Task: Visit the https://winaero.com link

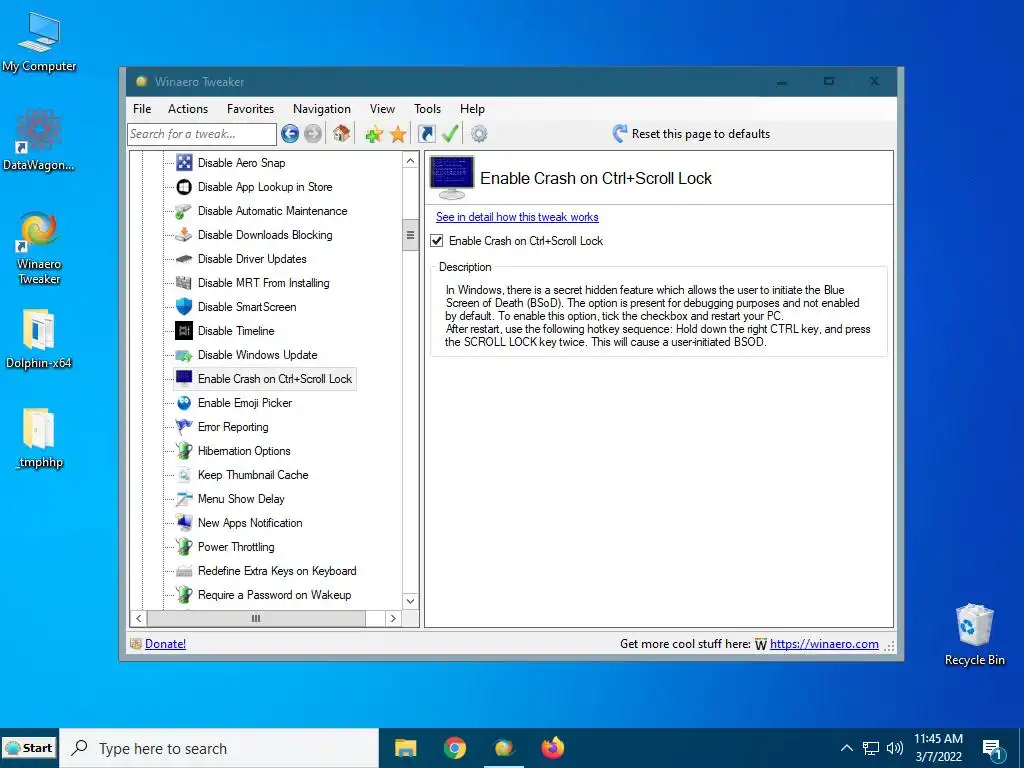Action: (824, 644)
